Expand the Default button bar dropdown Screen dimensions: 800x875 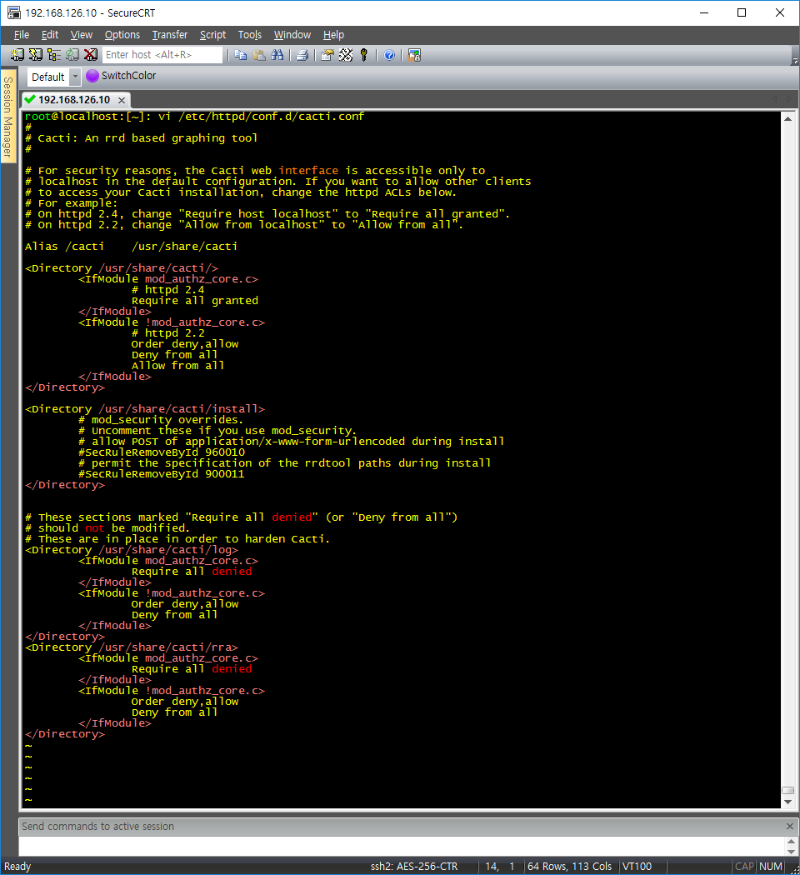point(74,77)
